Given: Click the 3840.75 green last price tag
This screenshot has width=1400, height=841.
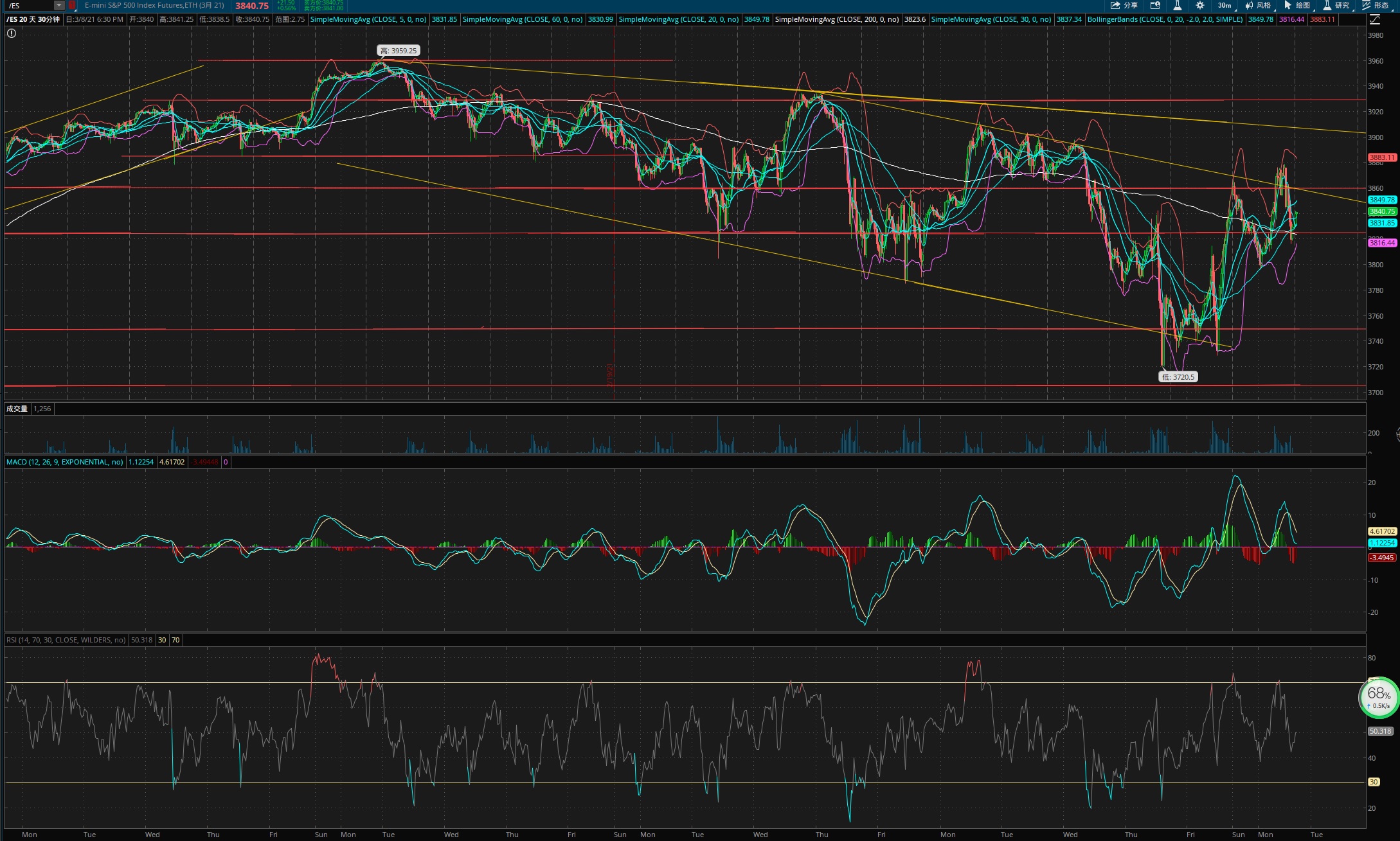Looking at the screenshot, I should 1382,211.
